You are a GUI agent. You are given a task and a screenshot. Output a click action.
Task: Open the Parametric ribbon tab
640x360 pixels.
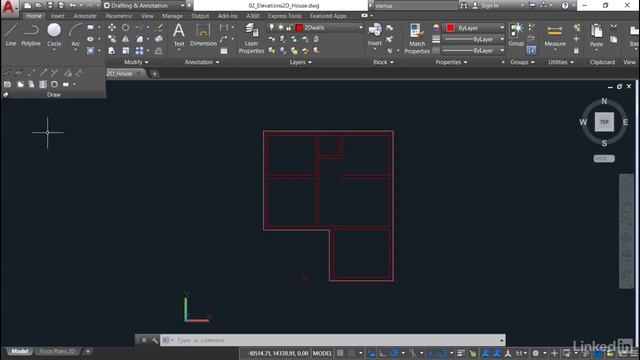(x=119, y=16)
